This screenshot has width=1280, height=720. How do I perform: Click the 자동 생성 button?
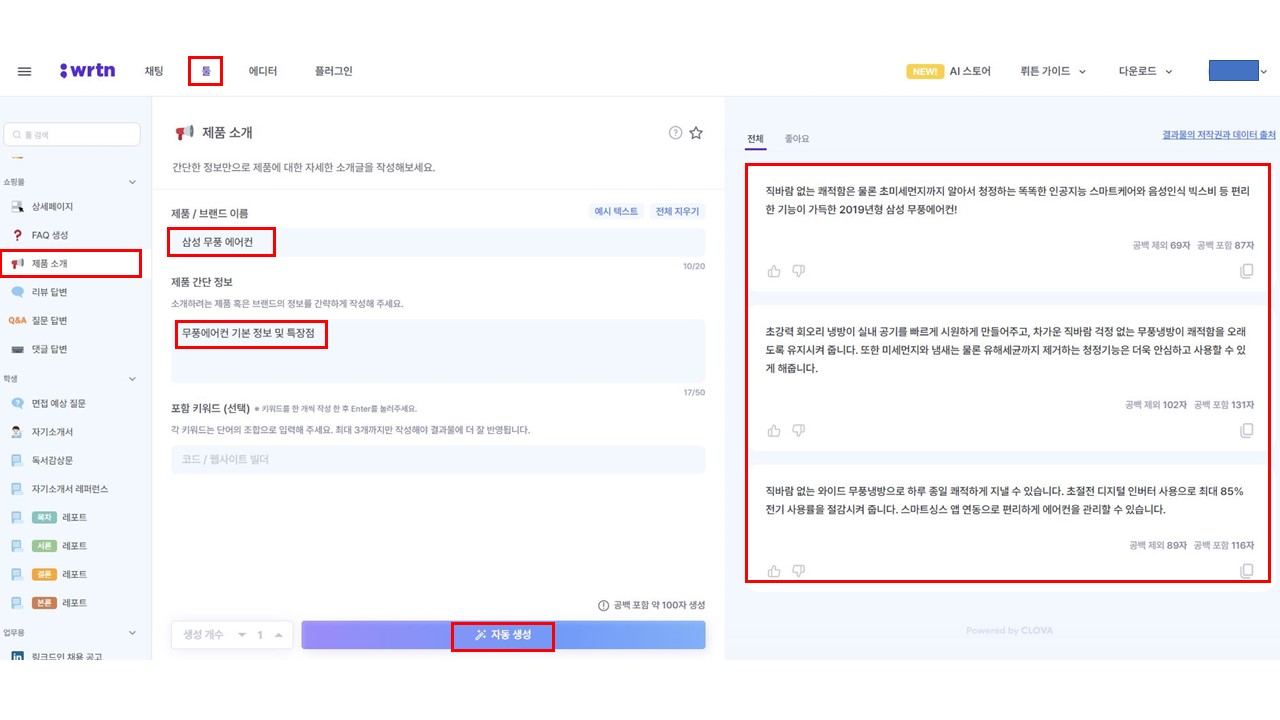click(503, 635)
